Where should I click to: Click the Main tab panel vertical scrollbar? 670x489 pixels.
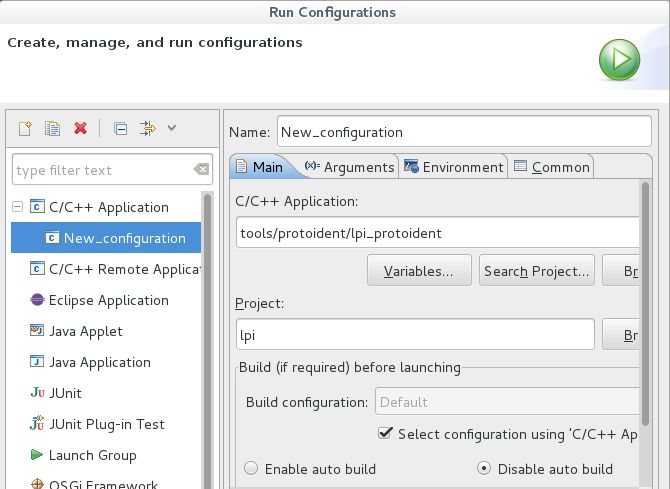click(x=645, y=303)
